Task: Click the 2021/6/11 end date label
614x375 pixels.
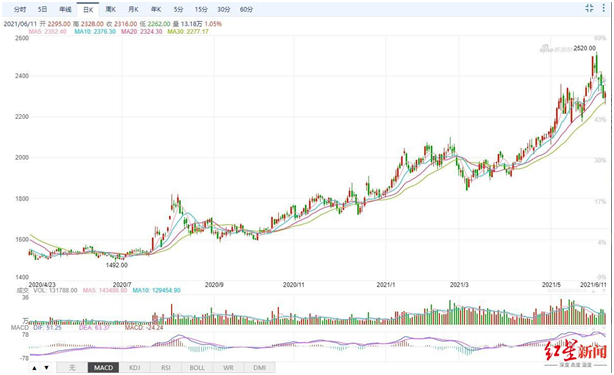Action: (x=593, y=285)
